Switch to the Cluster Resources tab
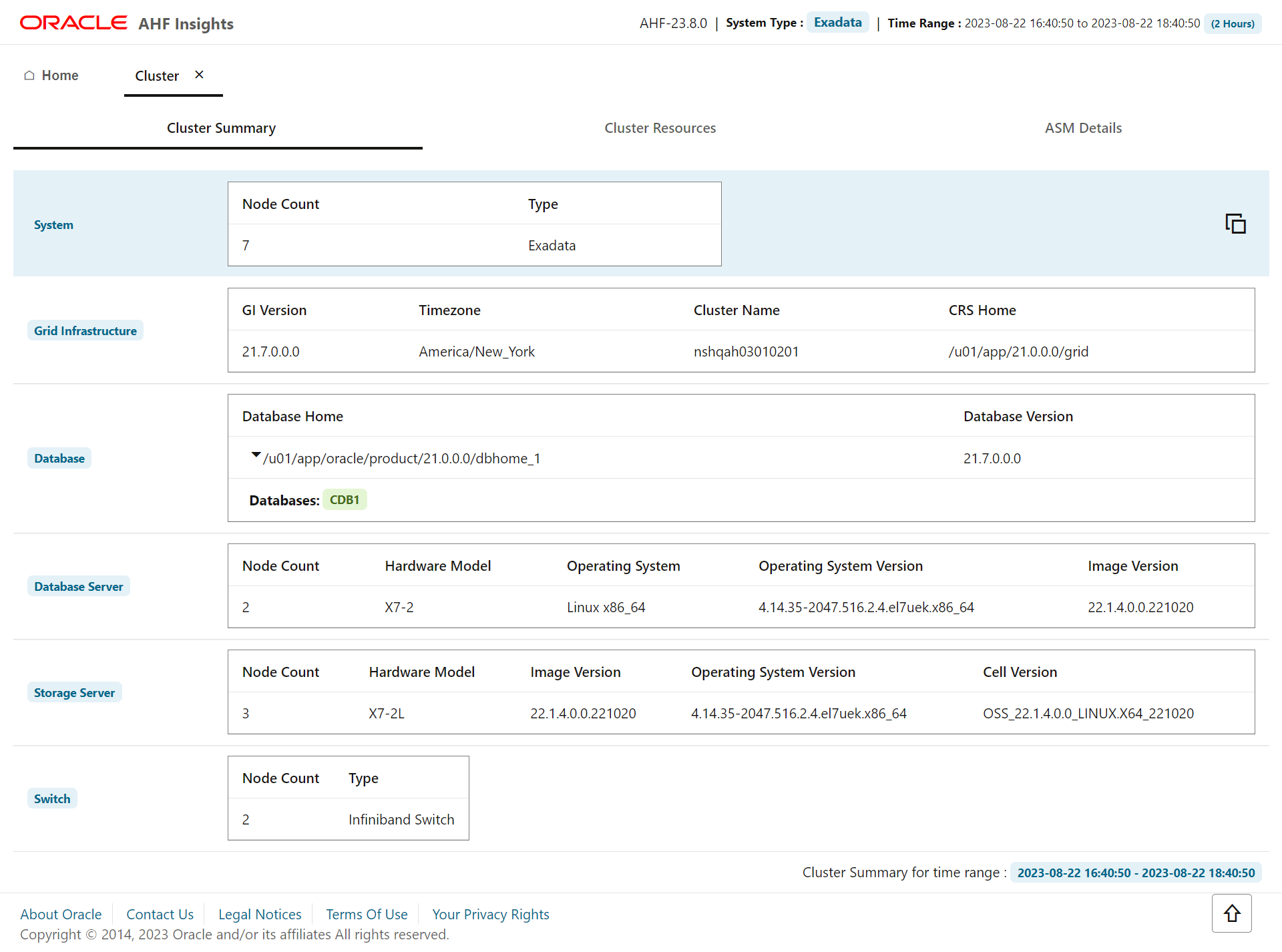Viewport: 1282px width, 952px height. pyautogui.click(x=660, y=128)
